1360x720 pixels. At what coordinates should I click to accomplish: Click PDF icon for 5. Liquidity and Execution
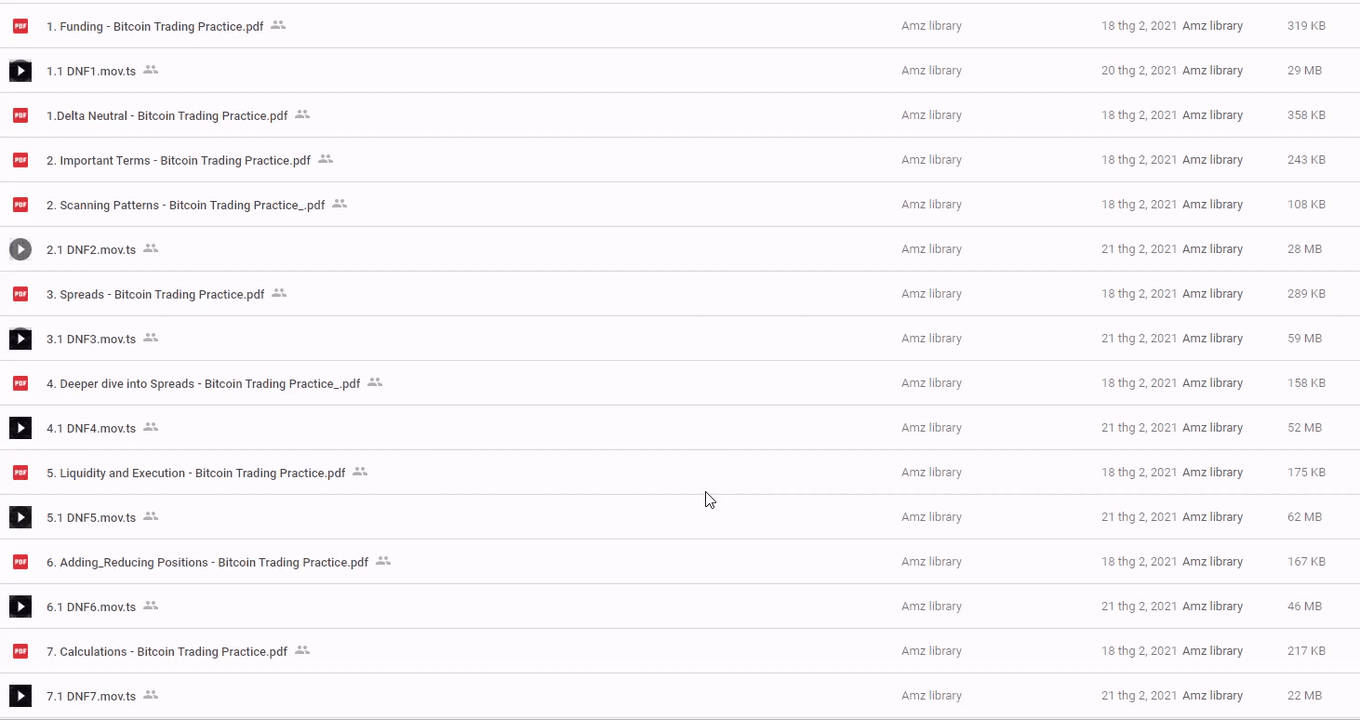click(x=20, y=473)
